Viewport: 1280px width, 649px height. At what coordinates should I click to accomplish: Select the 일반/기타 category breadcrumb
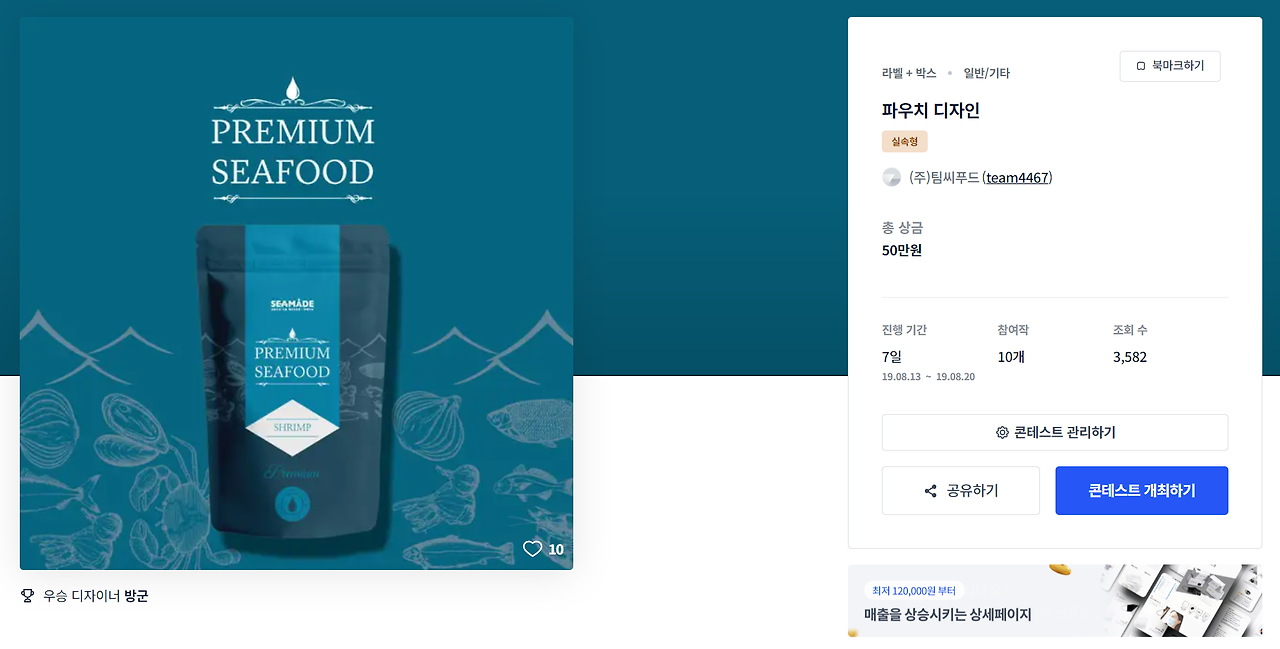tap(987, 73)
